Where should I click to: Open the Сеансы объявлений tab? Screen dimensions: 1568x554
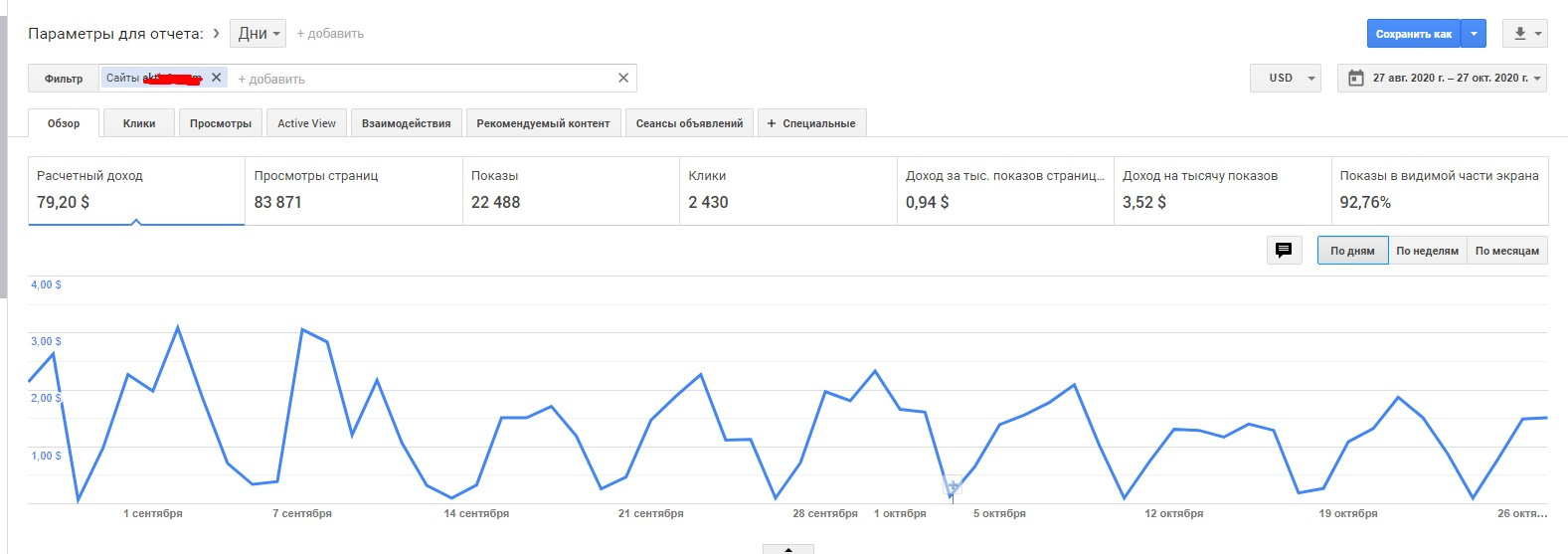click(x=689, y=123)
